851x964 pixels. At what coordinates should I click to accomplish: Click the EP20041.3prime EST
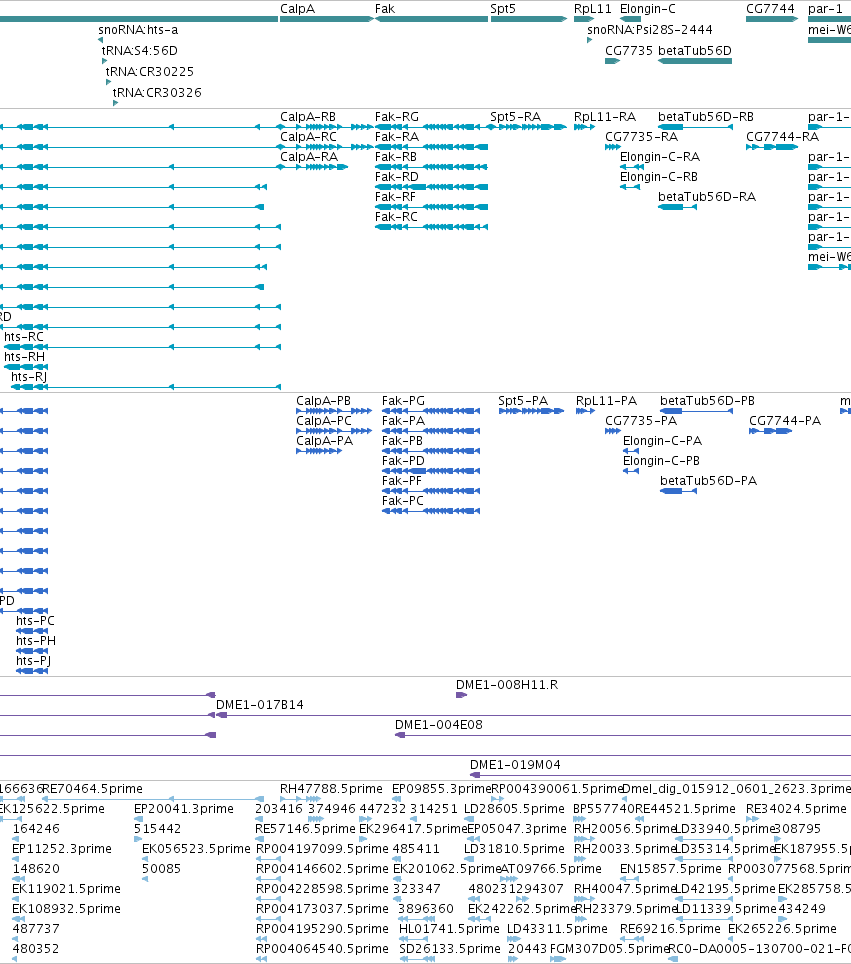click(x=138, y=819)
